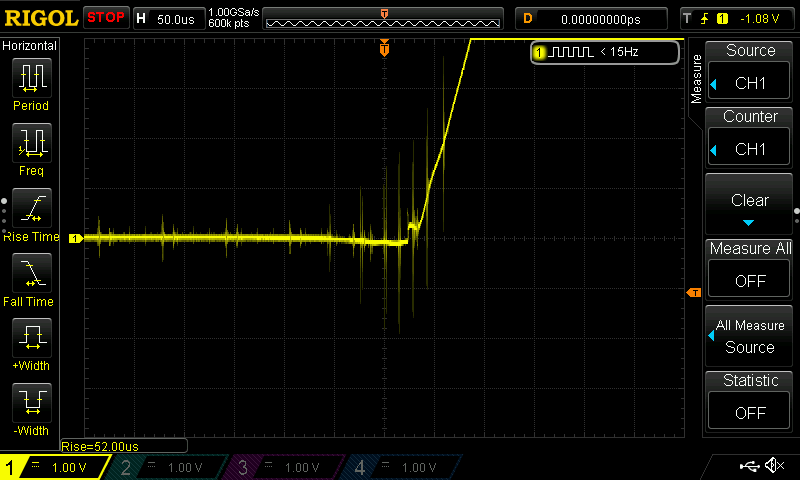The width and height of the screenshot is (800, 480).
Task: Select the Fall Time measurement icon
Action: point(31,274)
